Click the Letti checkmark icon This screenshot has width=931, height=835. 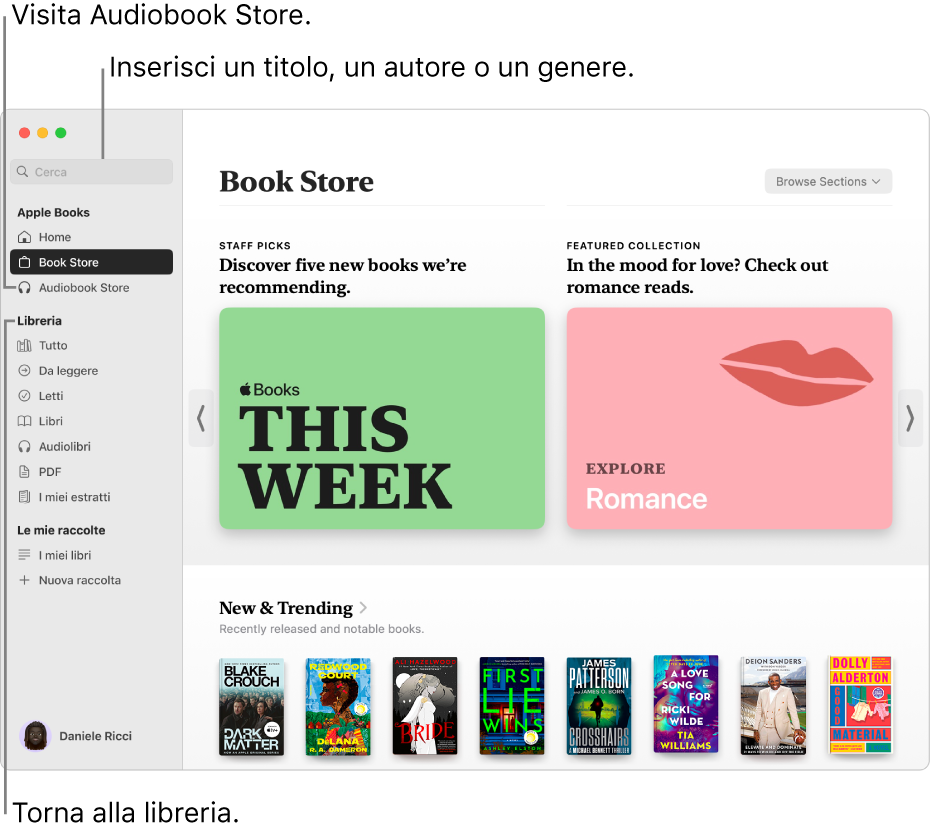point(25,396)
